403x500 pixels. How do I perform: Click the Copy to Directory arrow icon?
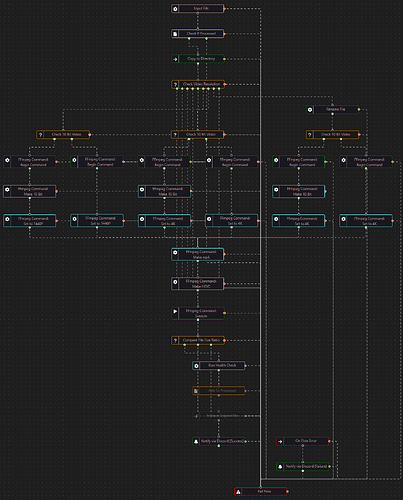pos(175,59)
